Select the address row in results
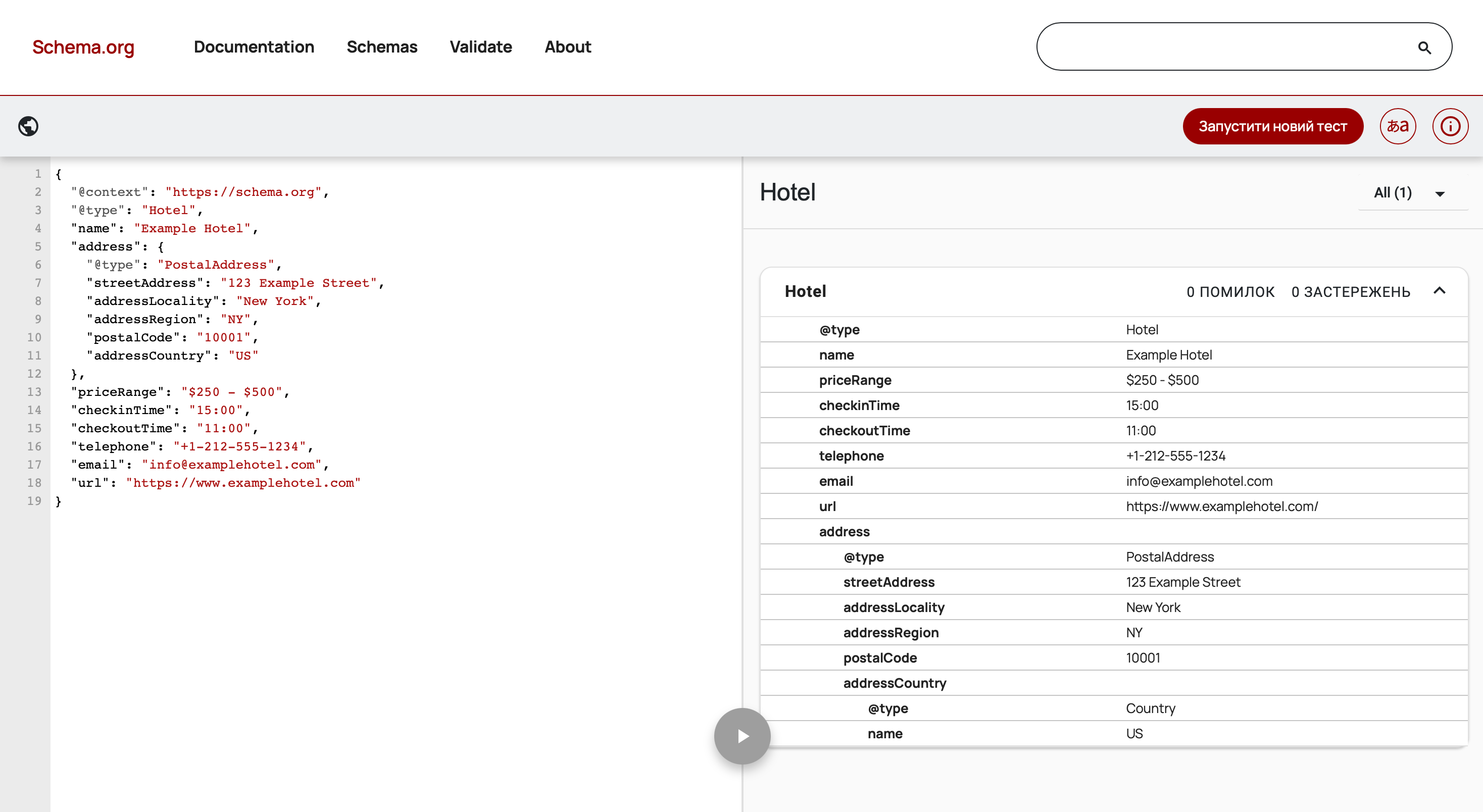The width and height of the screenshot is (1483, 812). coord(844,532)
